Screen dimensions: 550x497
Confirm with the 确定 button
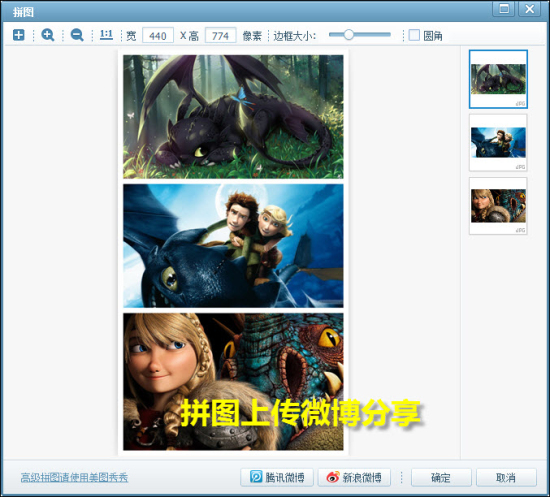point(441,477)
